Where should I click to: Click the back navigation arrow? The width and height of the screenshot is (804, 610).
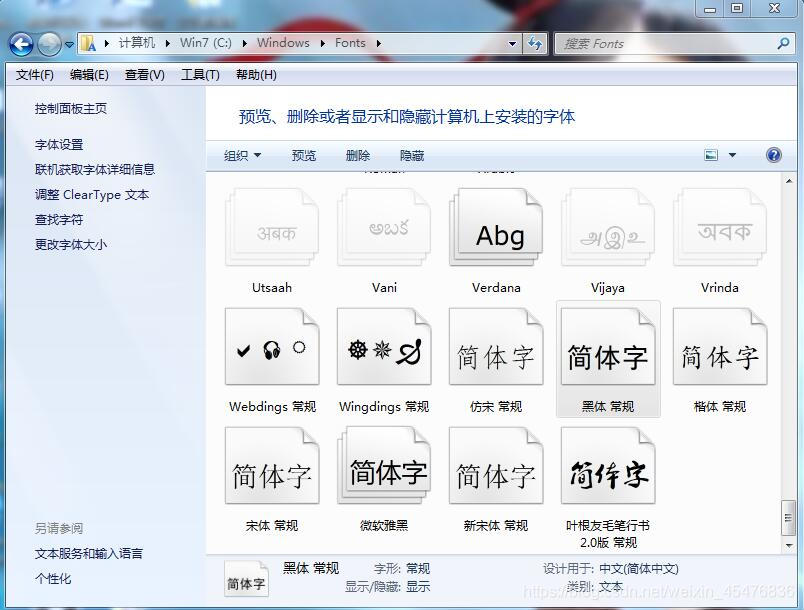coord(21,44)
